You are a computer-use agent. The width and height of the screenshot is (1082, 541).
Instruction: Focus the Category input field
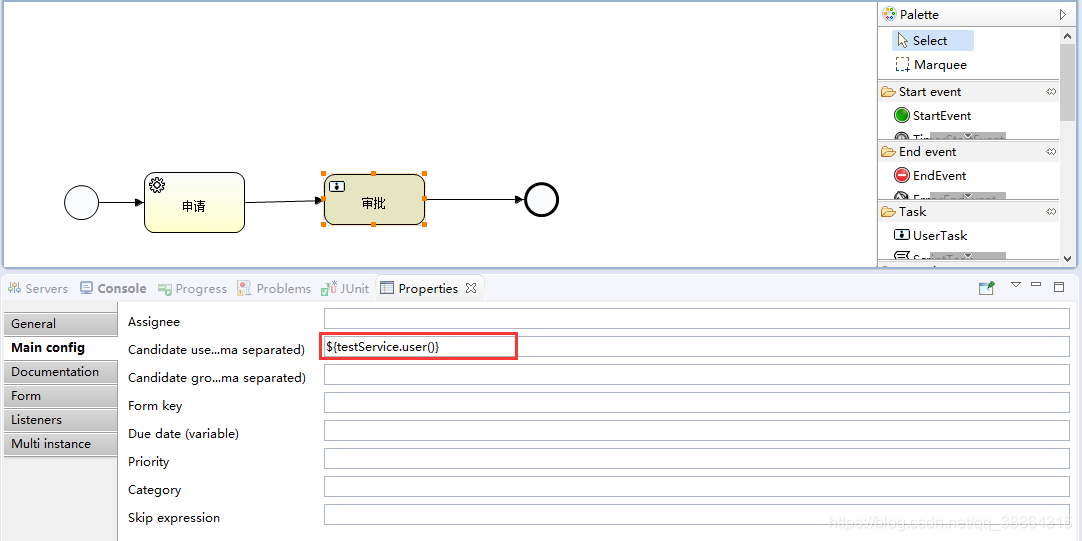point(697,486)
